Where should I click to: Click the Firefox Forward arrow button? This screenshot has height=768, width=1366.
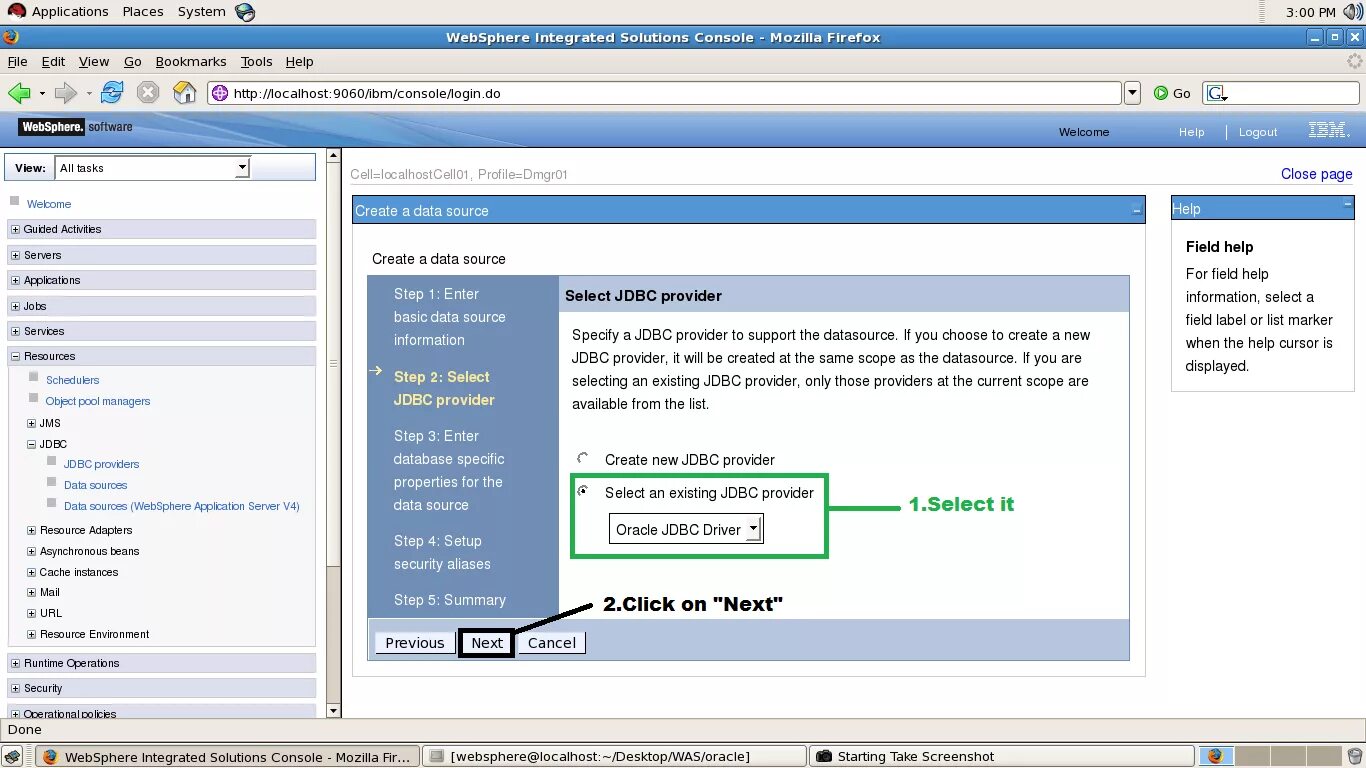coord(66,93)
